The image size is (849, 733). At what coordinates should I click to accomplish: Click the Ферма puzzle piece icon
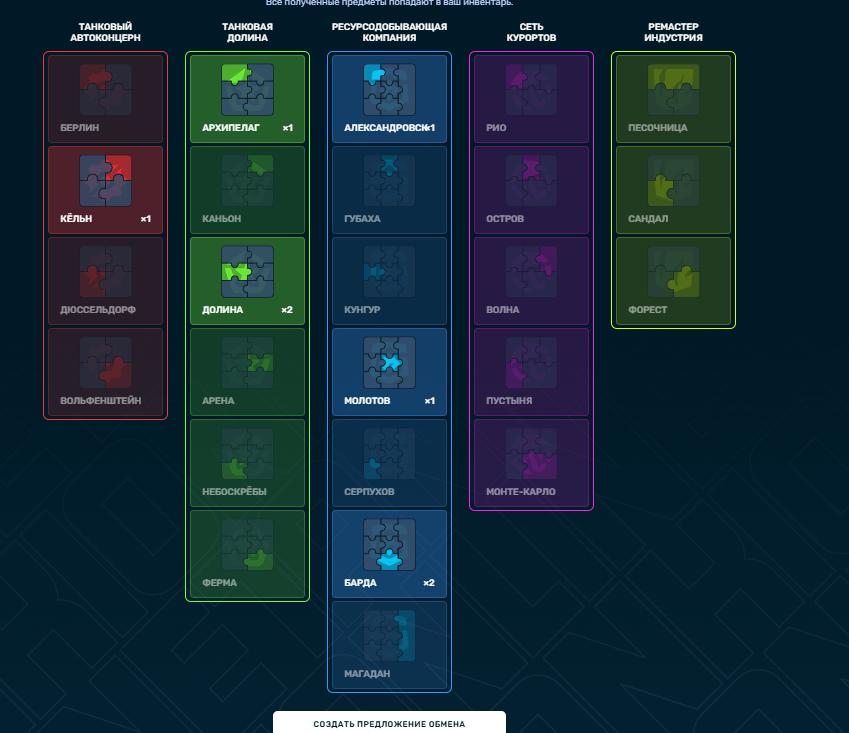pyautogui.click(x=247, y=544)
